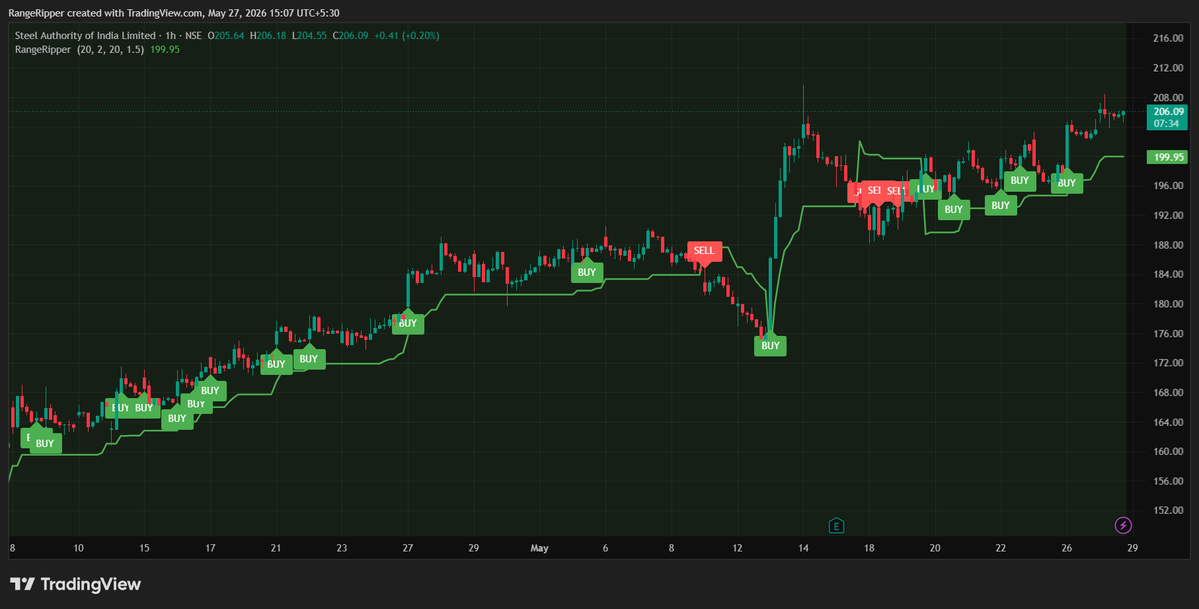Click the date label 20 on time axis
Screen dimensions: 1199x609
[934, 549]
